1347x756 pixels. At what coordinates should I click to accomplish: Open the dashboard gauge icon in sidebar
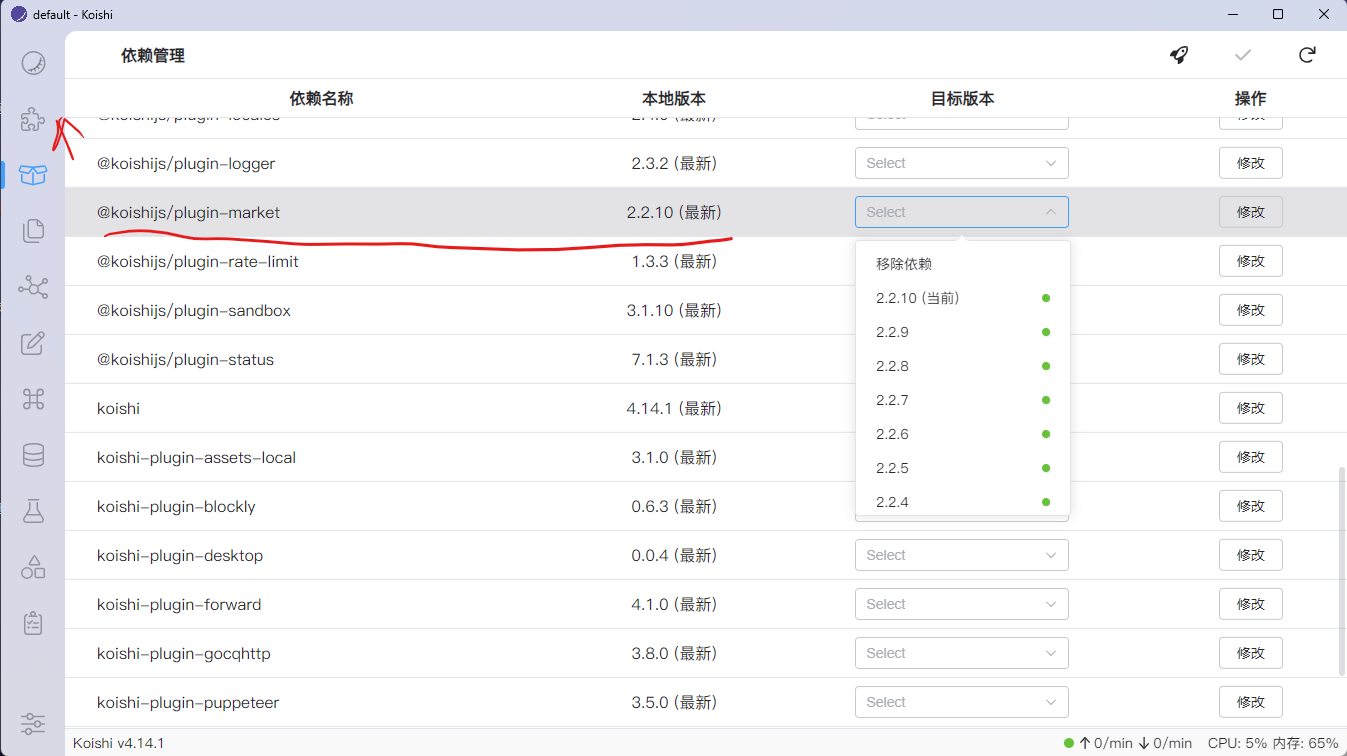tap(33, 62)
